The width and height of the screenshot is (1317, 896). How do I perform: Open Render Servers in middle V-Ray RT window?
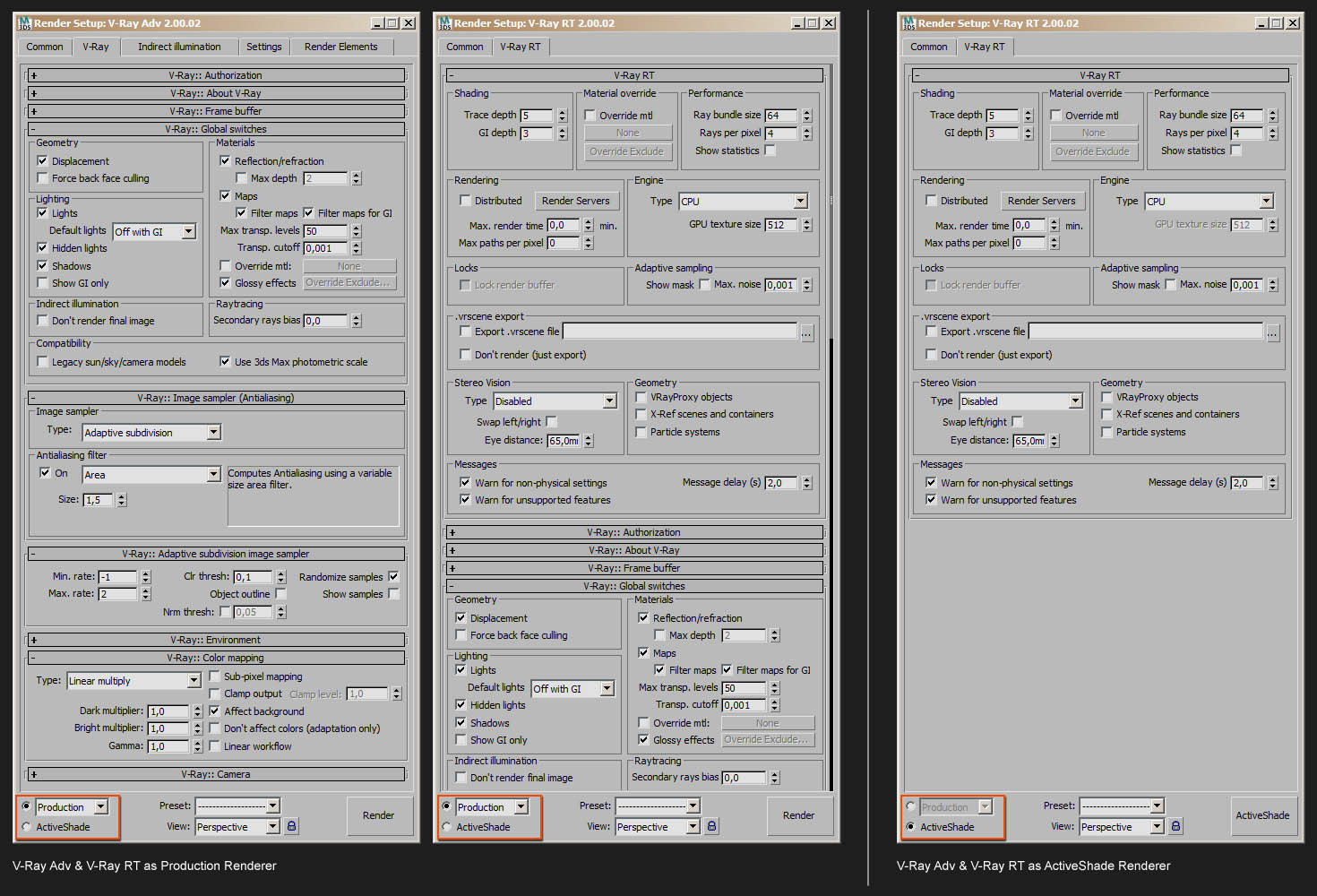[575, 201]
